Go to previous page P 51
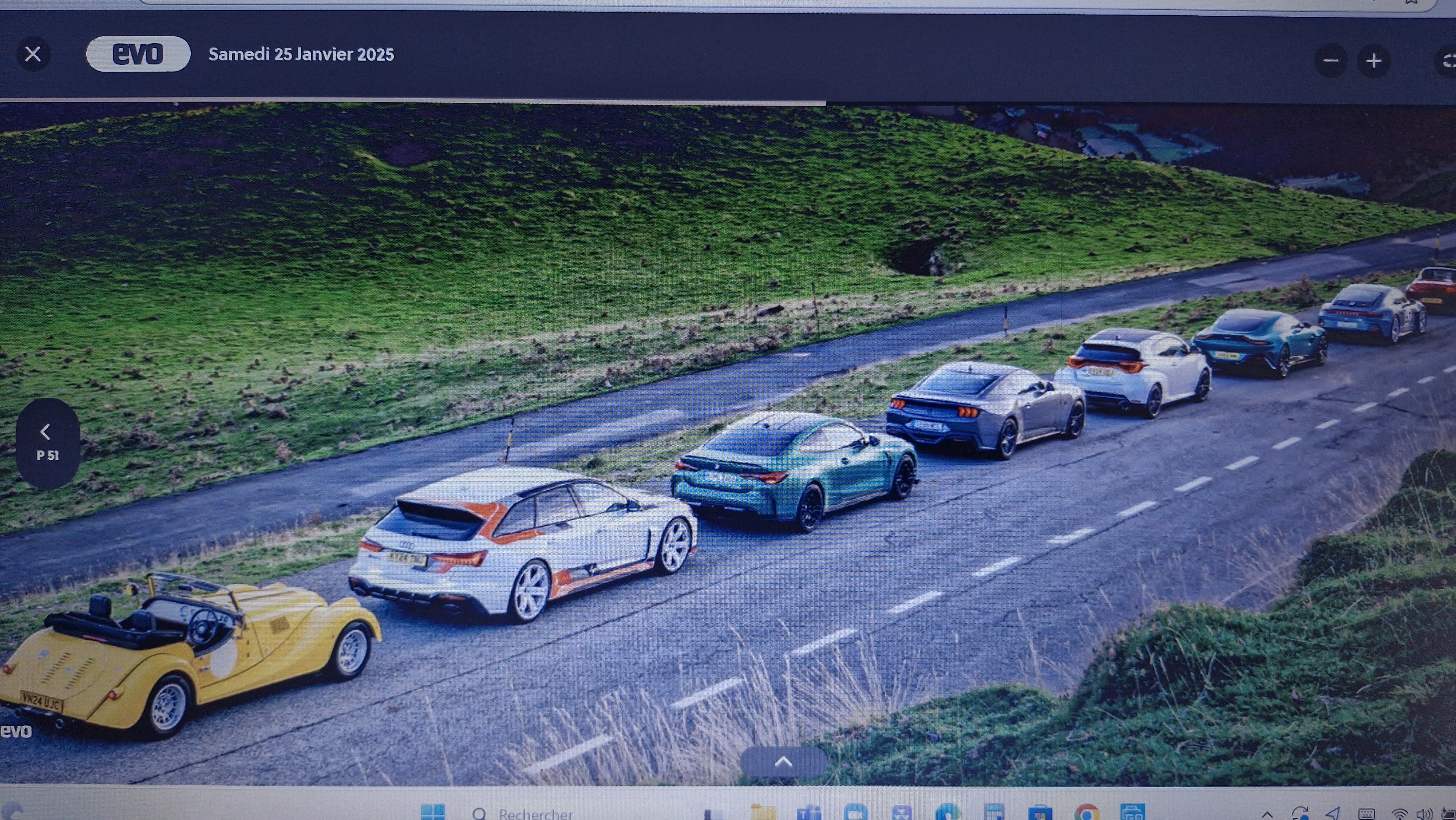 click(x=47, y=443)
